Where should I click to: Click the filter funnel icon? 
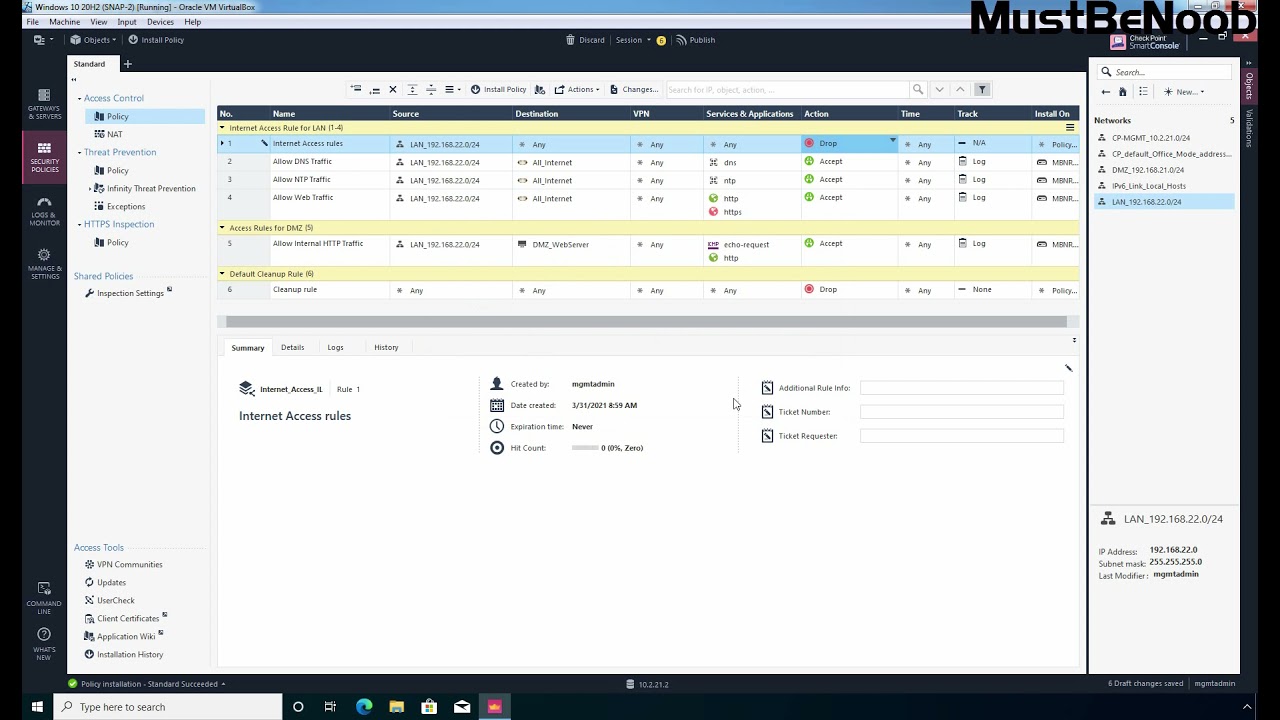click(x=982, y=89)
